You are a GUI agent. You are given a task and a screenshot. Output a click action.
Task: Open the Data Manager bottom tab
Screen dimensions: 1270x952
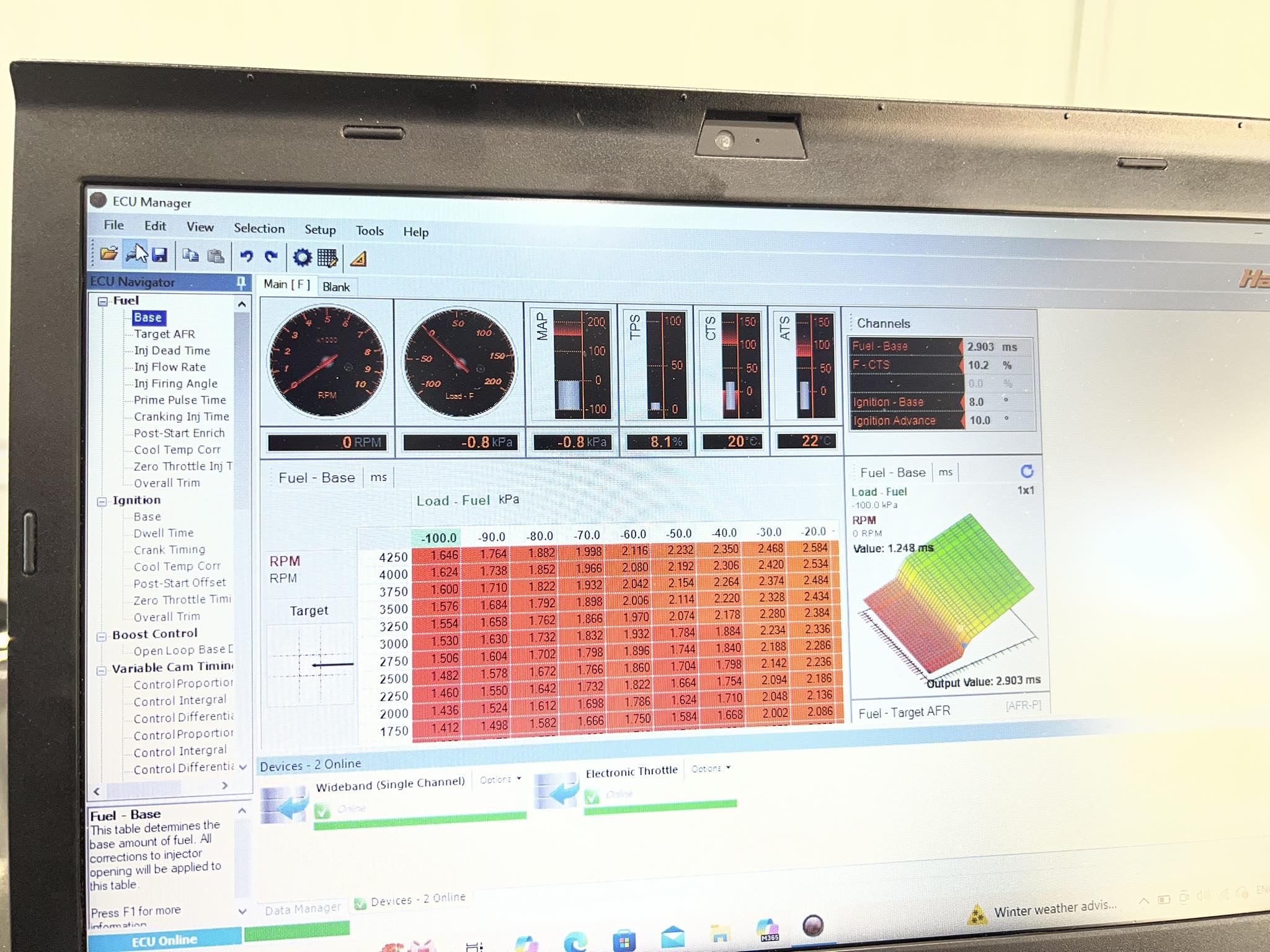(303, 909)
